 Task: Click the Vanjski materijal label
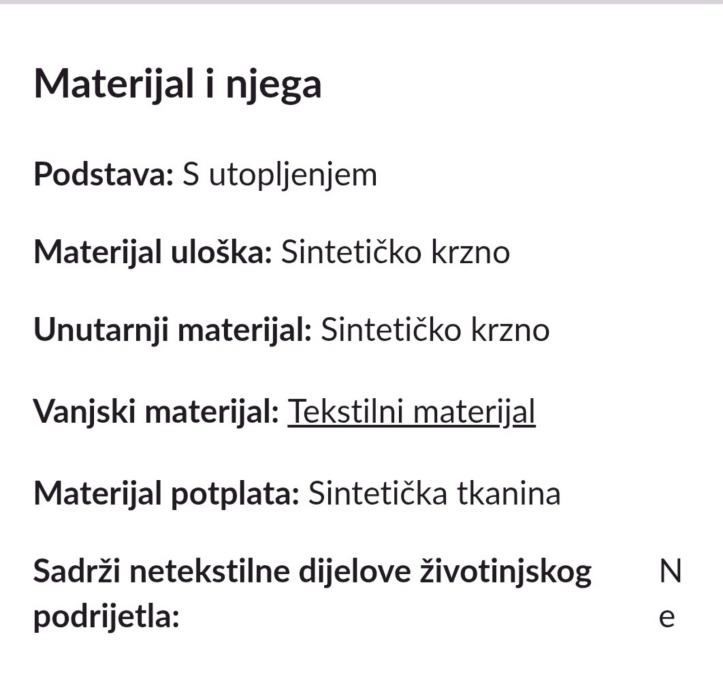coord(156,412)
